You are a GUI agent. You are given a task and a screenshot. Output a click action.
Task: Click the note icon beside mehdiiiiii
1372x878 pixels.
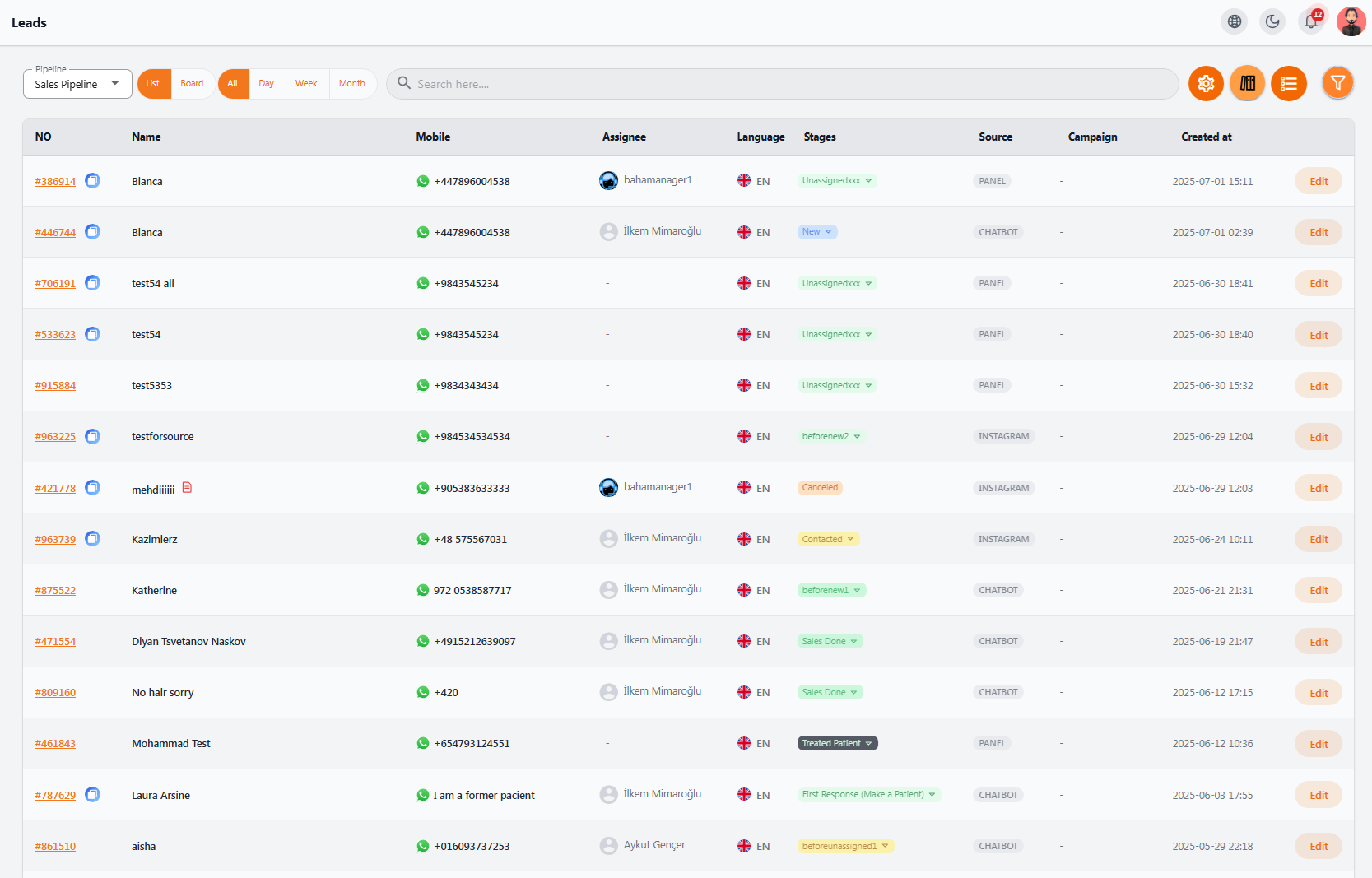point(187,488)
